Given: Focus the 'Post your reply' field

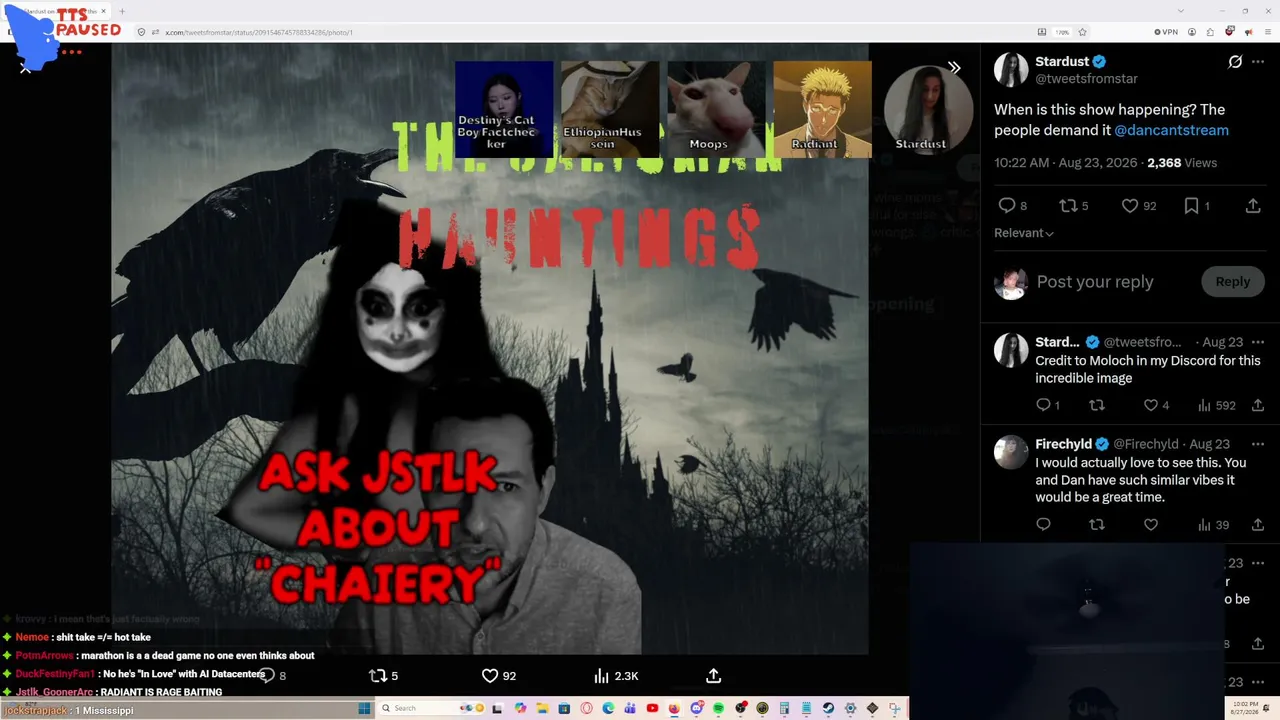Looking at the screenshot, I should [1095, 282].
